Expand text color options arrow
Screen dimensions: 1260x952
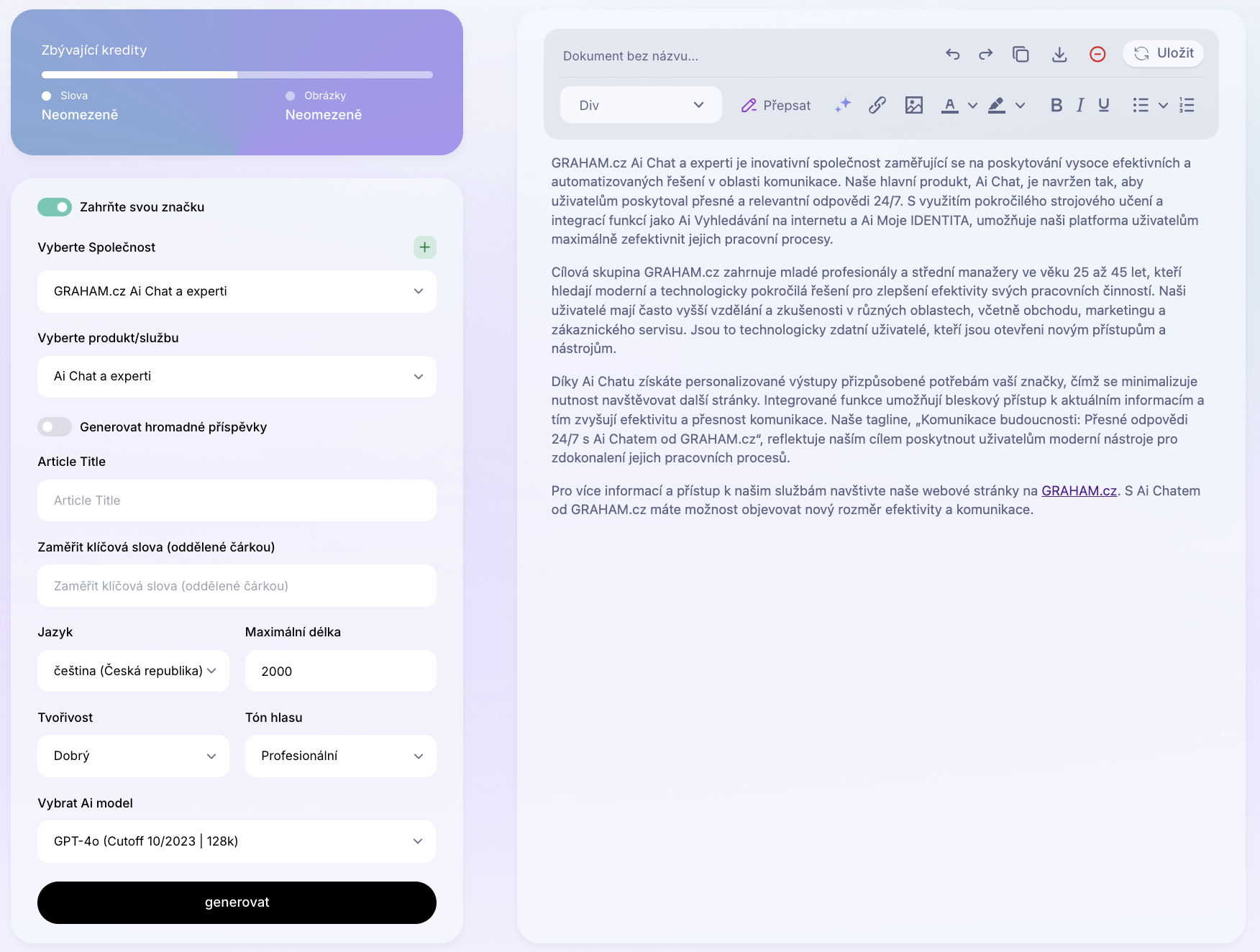coord(972,105)
